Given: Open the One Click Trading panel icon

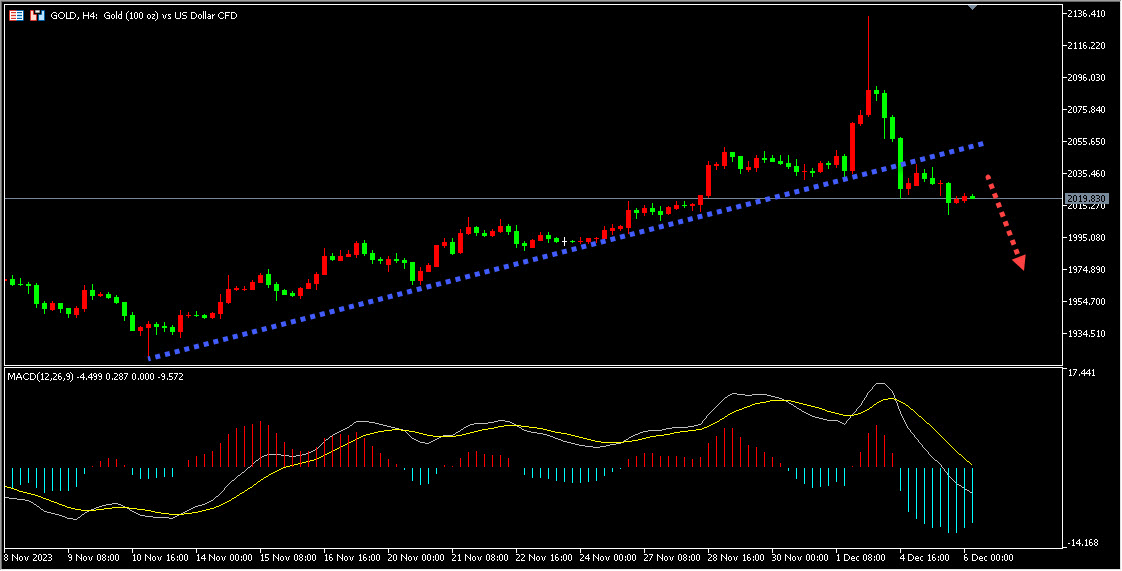Looking at the screenshot, I should (16, 15).
